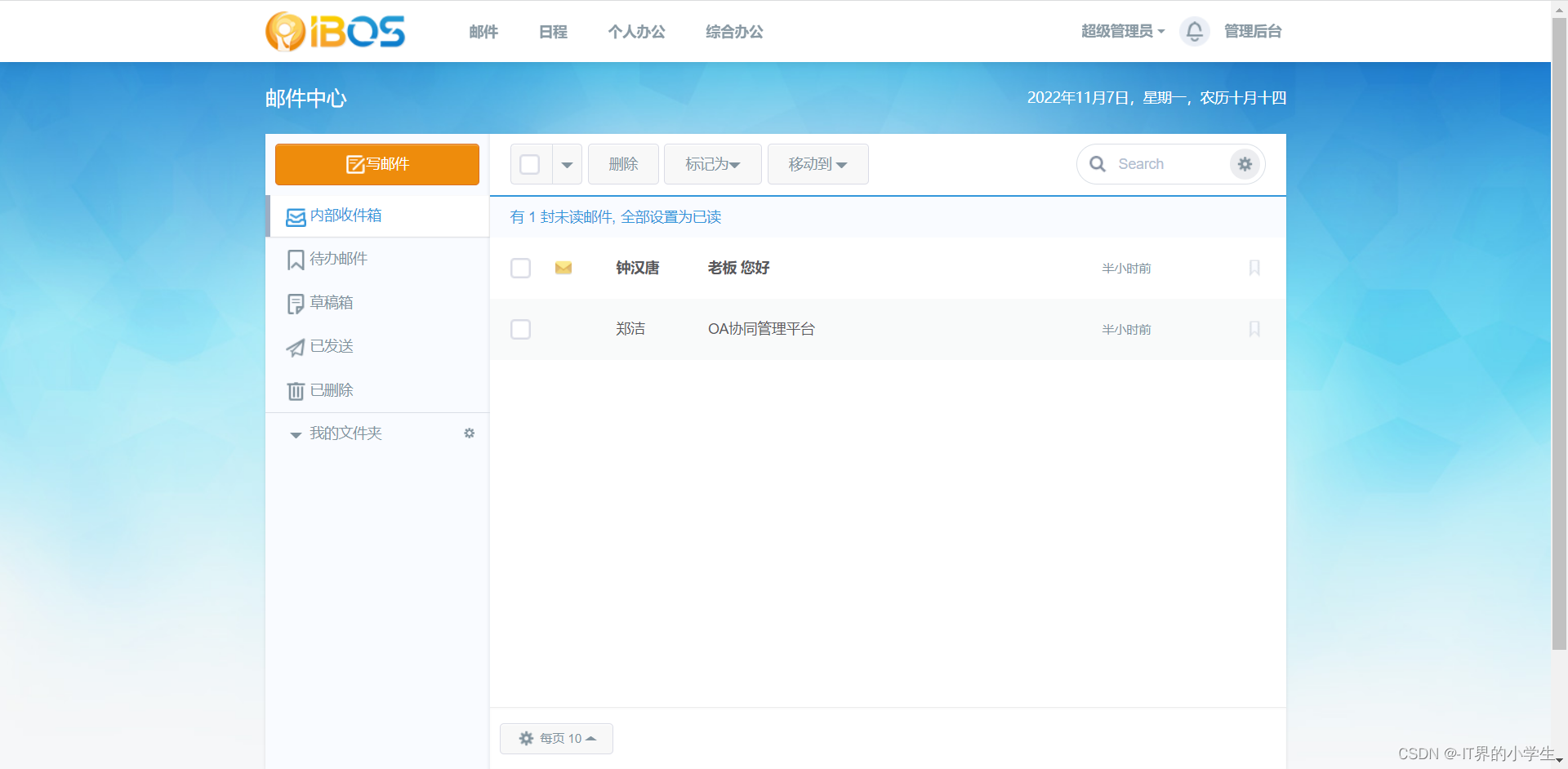Open the 草稿箱 drafts folder
Screen dimensions: 1568x769
(331, 303)
